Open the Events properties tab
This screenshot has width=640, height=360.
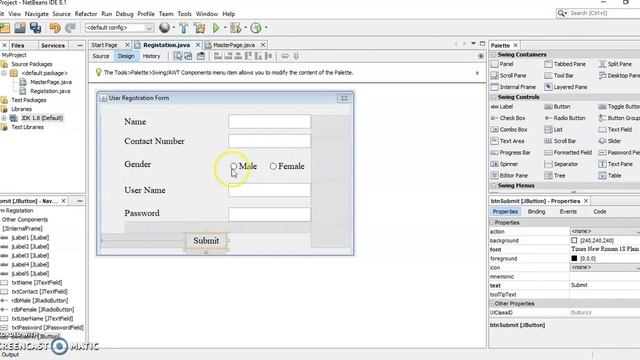[568, 211]
